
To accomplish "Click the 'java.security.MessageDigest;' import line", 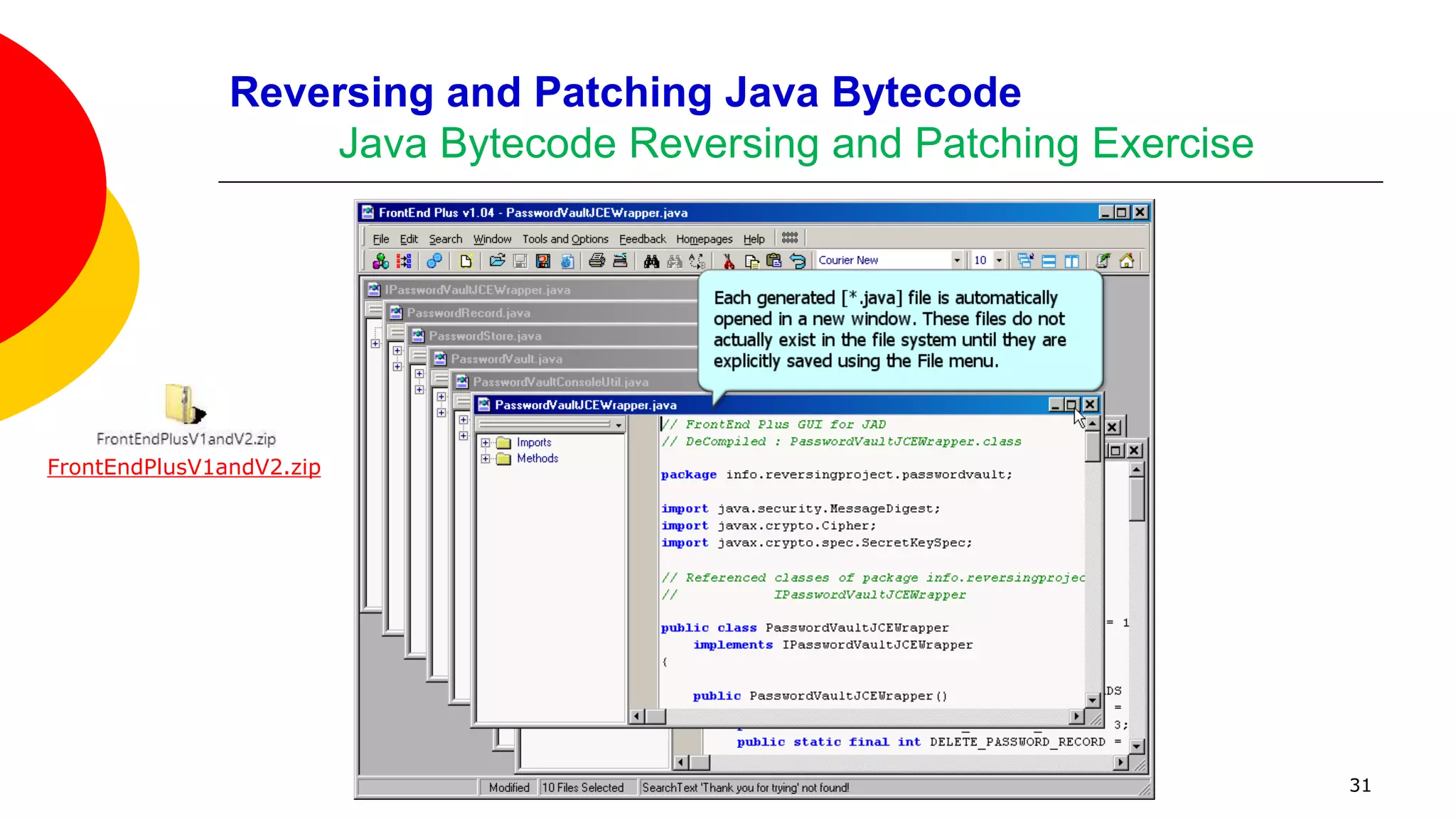I will pos(828,508).
